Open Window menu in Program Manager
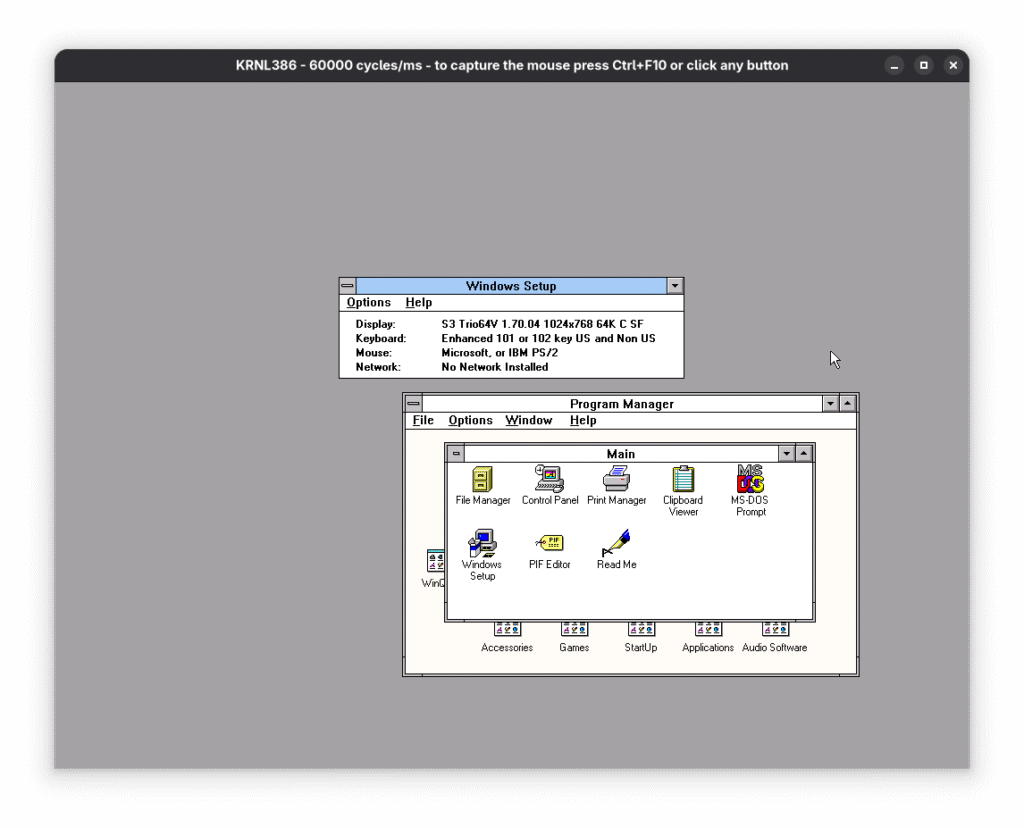1024x828 pixels. (529, 421)
